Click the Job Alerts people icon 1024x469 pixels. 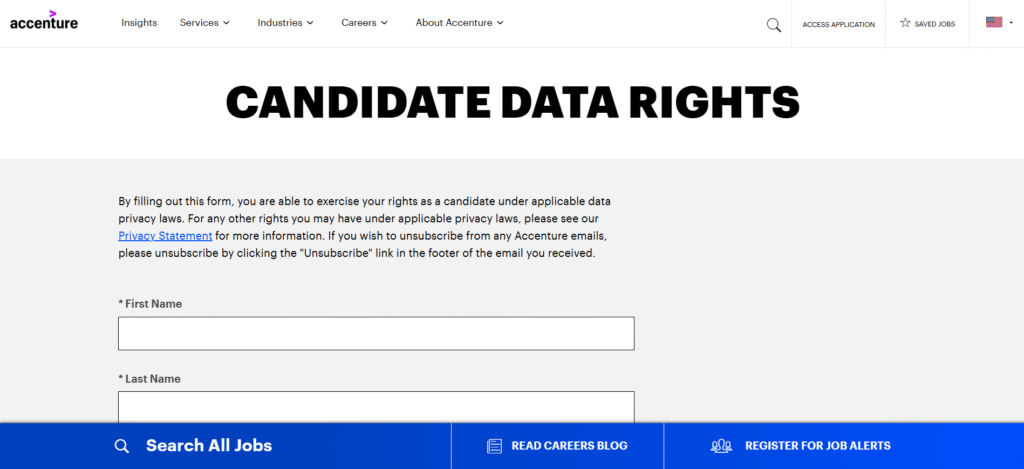click(721, 446)
